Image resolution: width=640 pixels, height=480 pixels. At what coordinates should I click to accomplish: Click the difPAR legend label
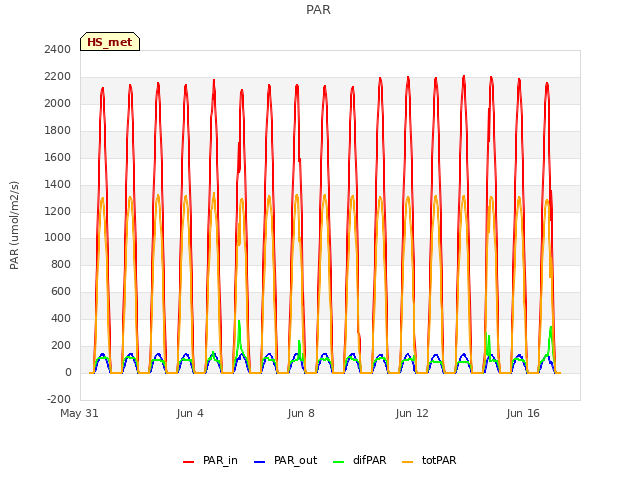tap(369, 460)
